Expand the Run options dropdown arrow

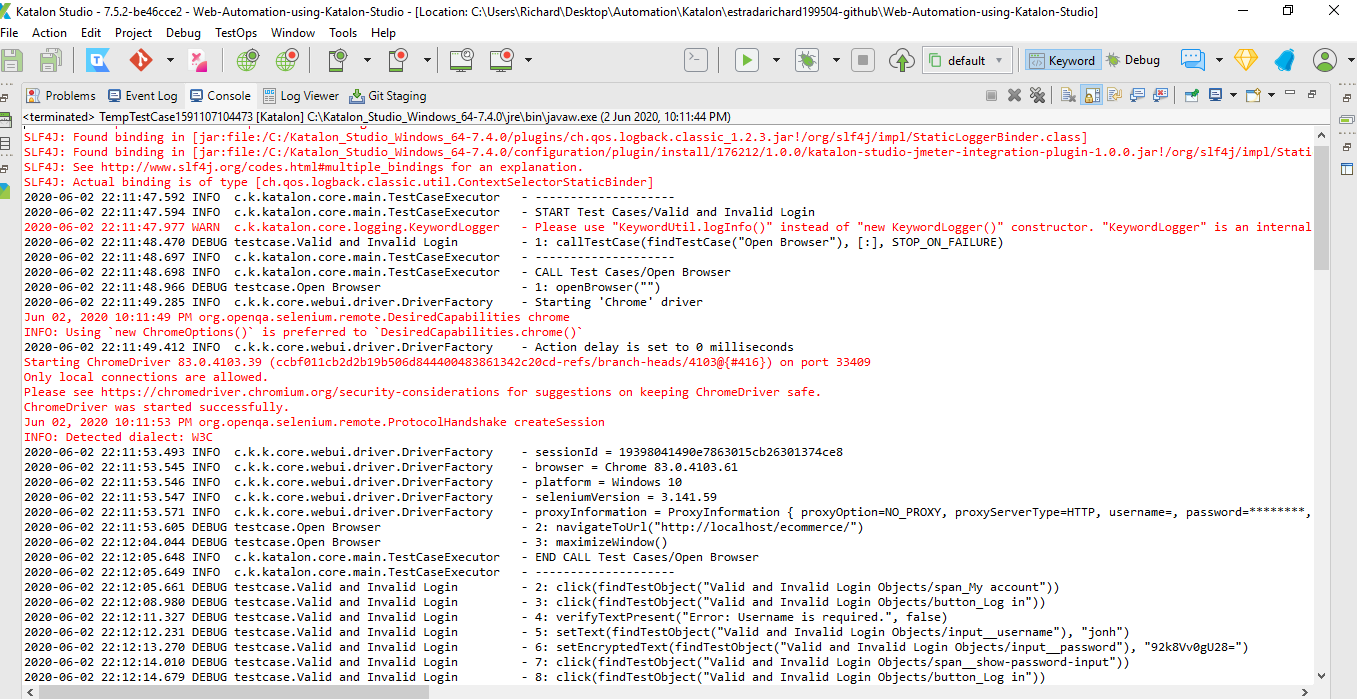point(776,60)
